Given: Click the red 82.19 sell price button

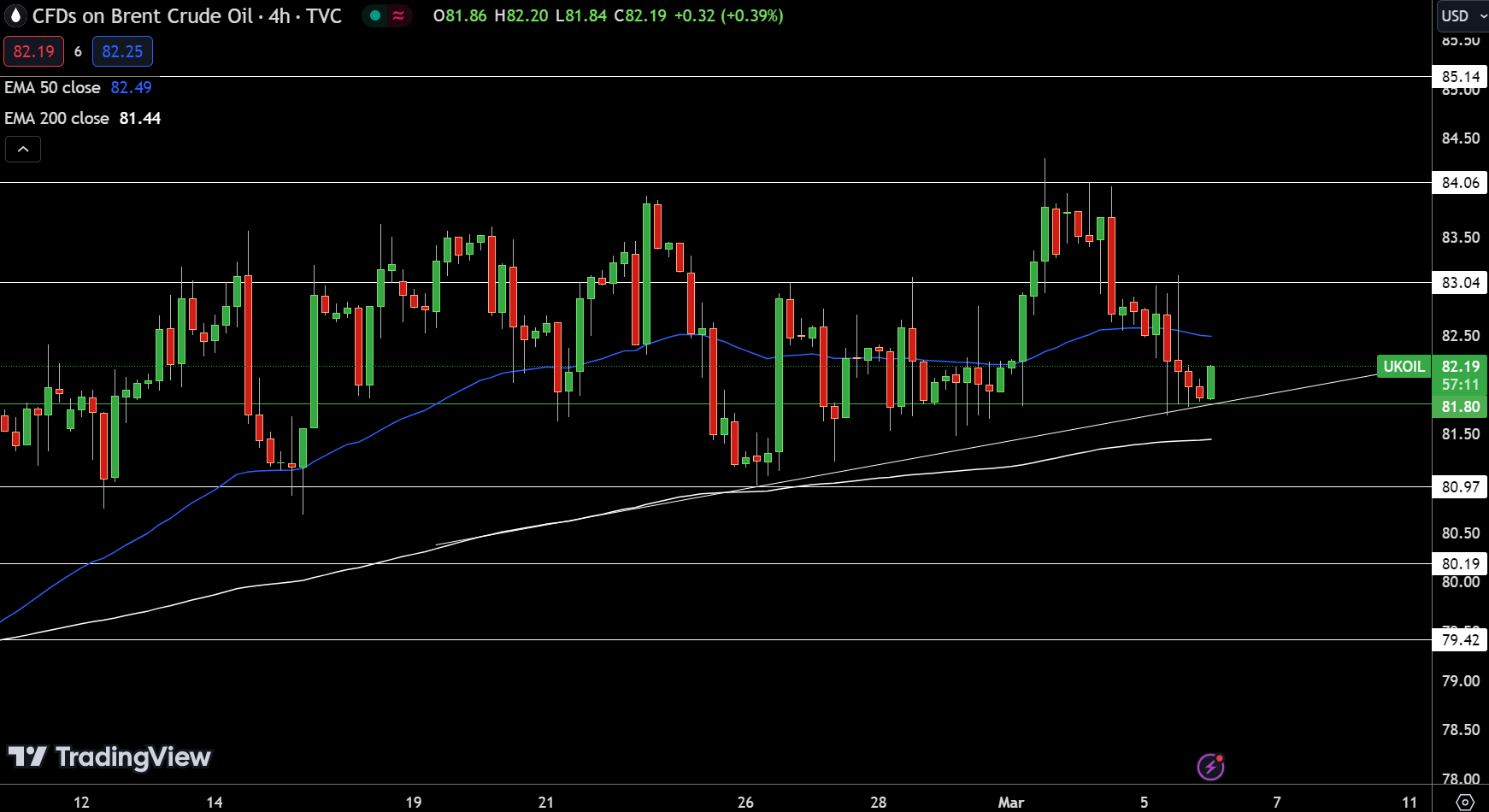Looking at the screenshot, I should [34, 51].
